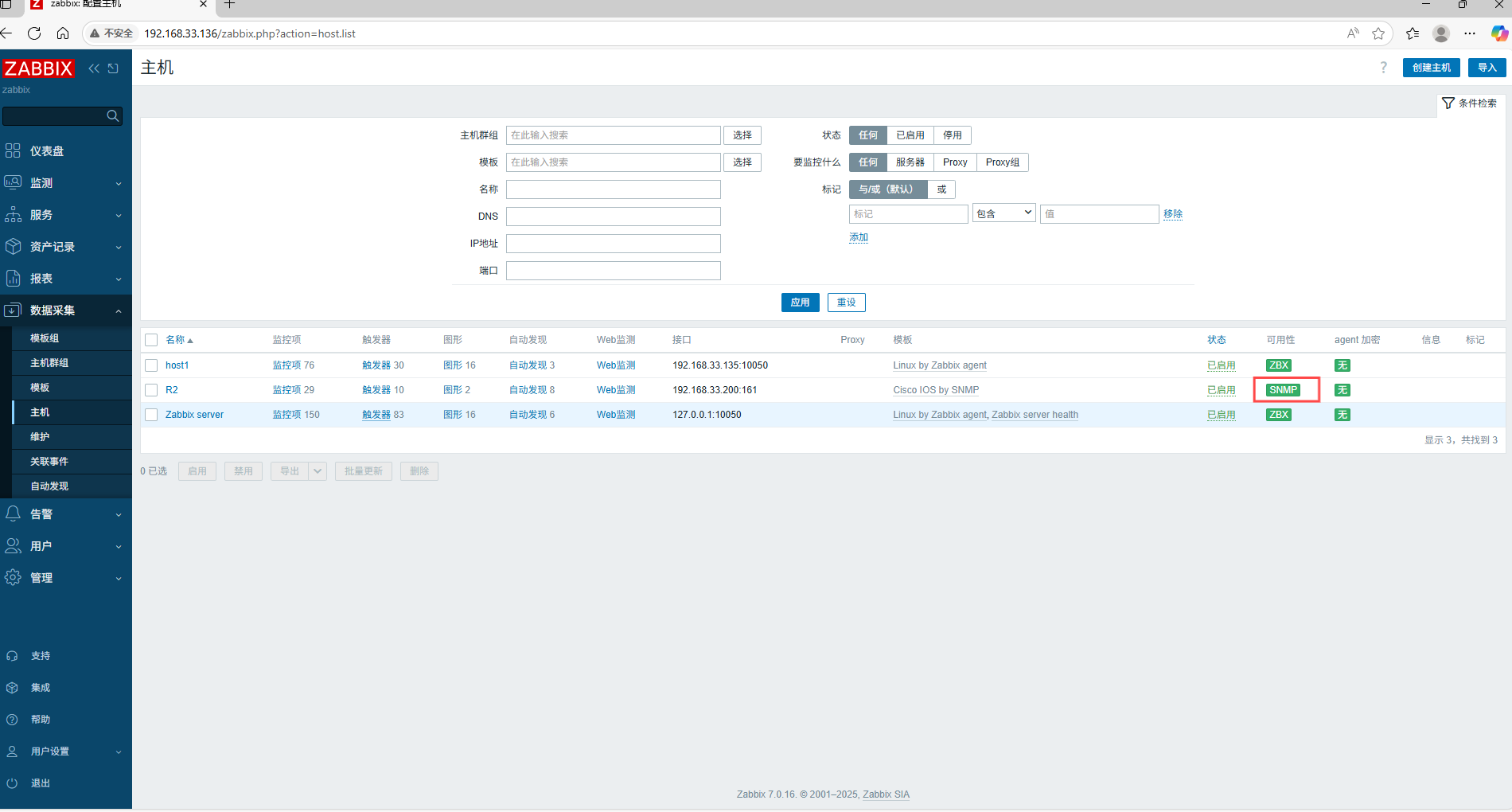This screenshot has height=812, width=1512.
Task: Open the 仪表盘 dashboard icon
Action: tap(13, 150)
